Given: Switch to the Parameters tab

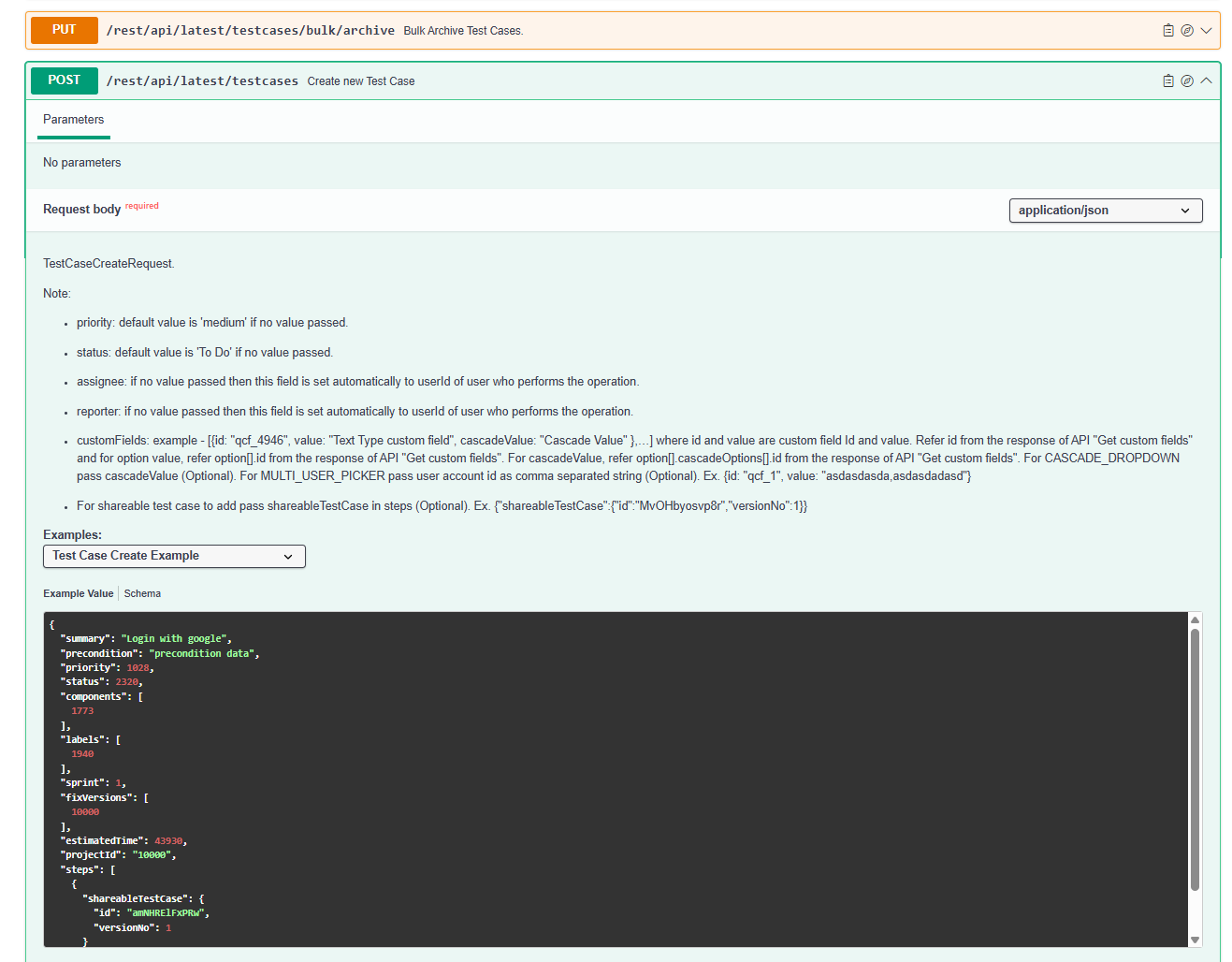Looking at the screenshot, I should 73,119.
